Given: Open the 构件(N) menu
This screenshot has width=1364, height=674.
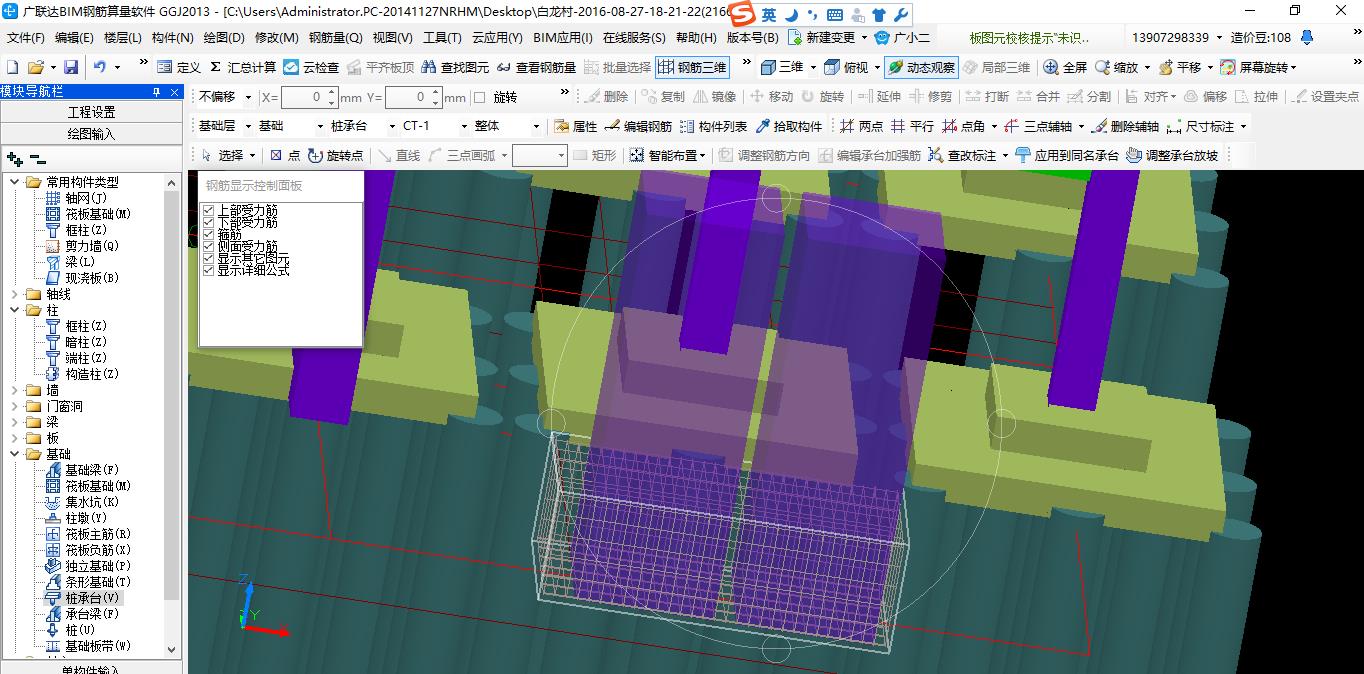Looking at the screenshot, I should click(x=172, y=38).
